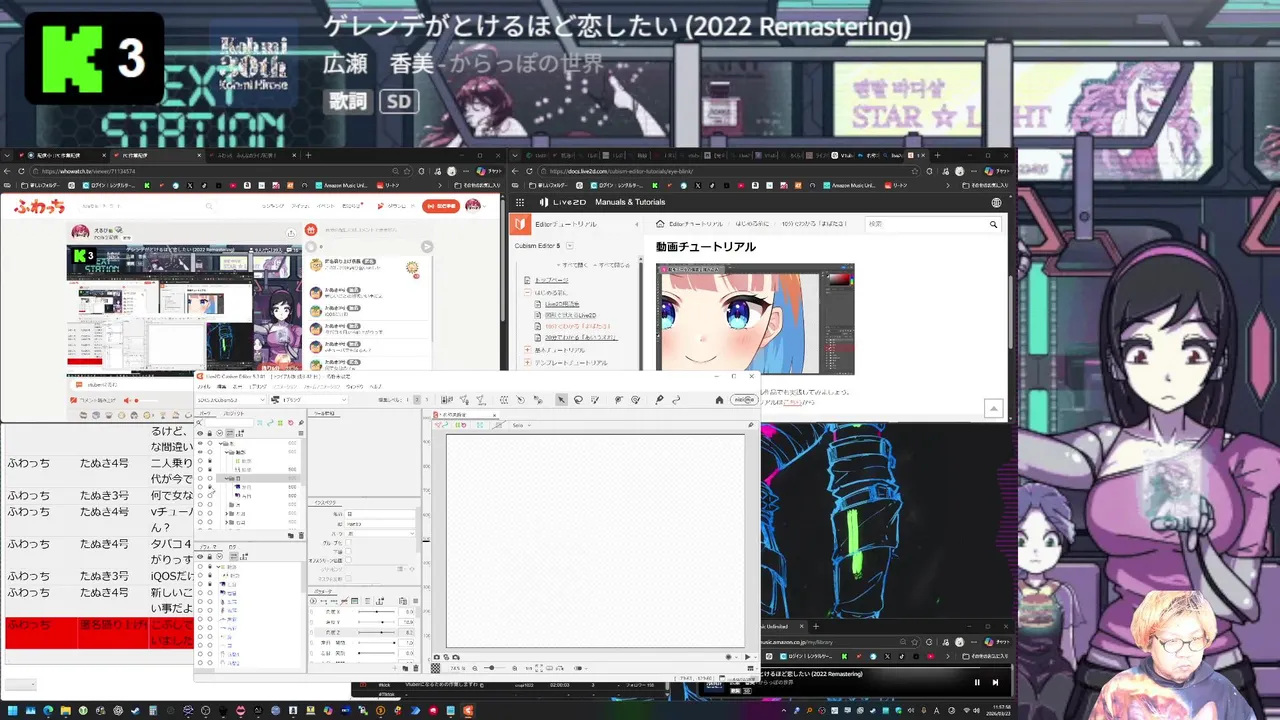Click the 歌詞 lyrics button in music overlay
Screen dimensions: 1280x720
coord(348,101)
